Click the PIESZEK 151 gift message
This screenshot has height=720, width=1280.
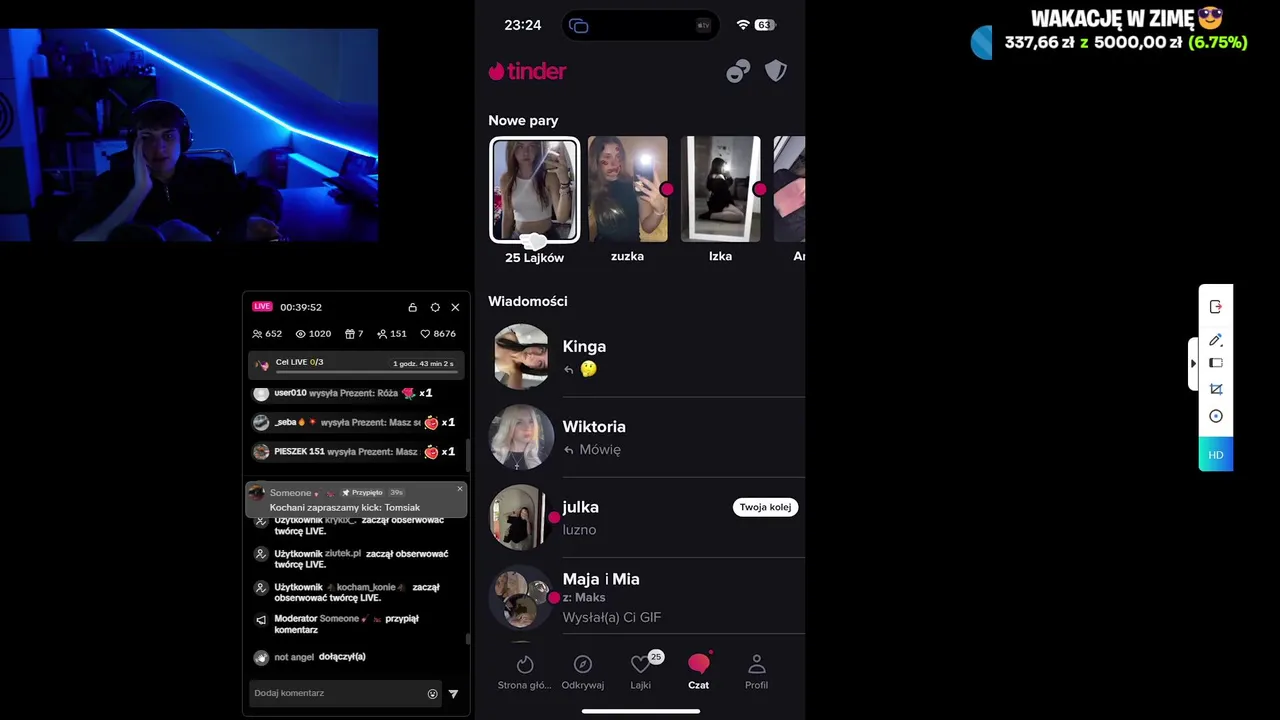(x=356, y=452)
